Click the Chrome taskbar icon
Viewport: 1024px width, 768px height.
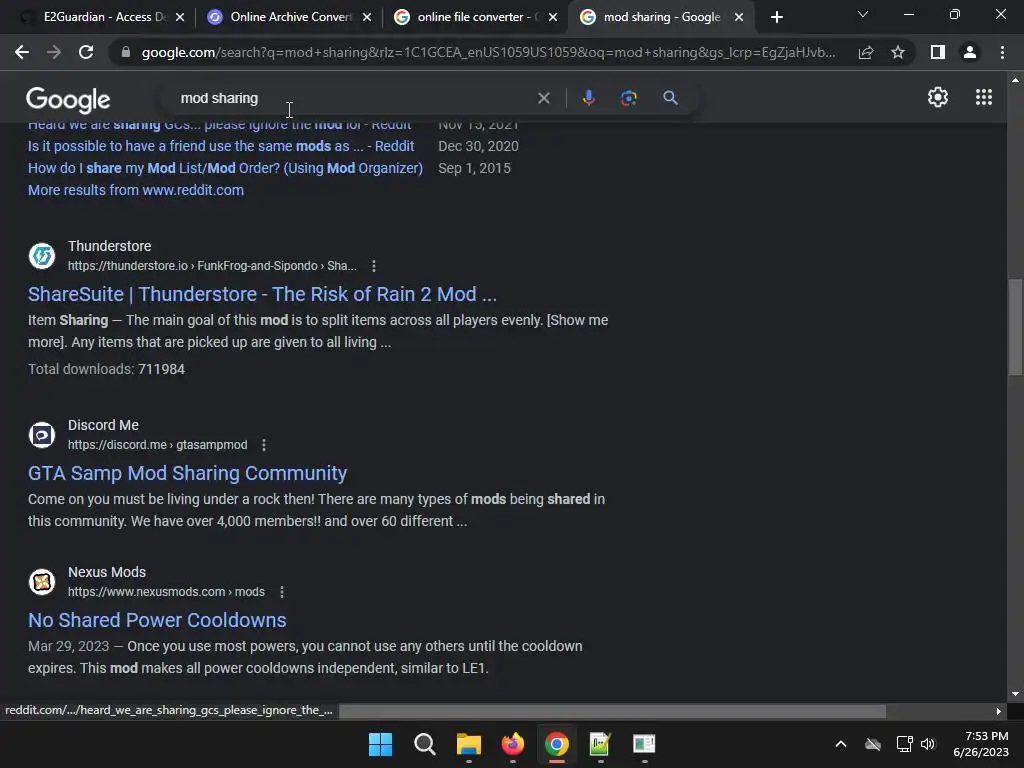[556, 744]
